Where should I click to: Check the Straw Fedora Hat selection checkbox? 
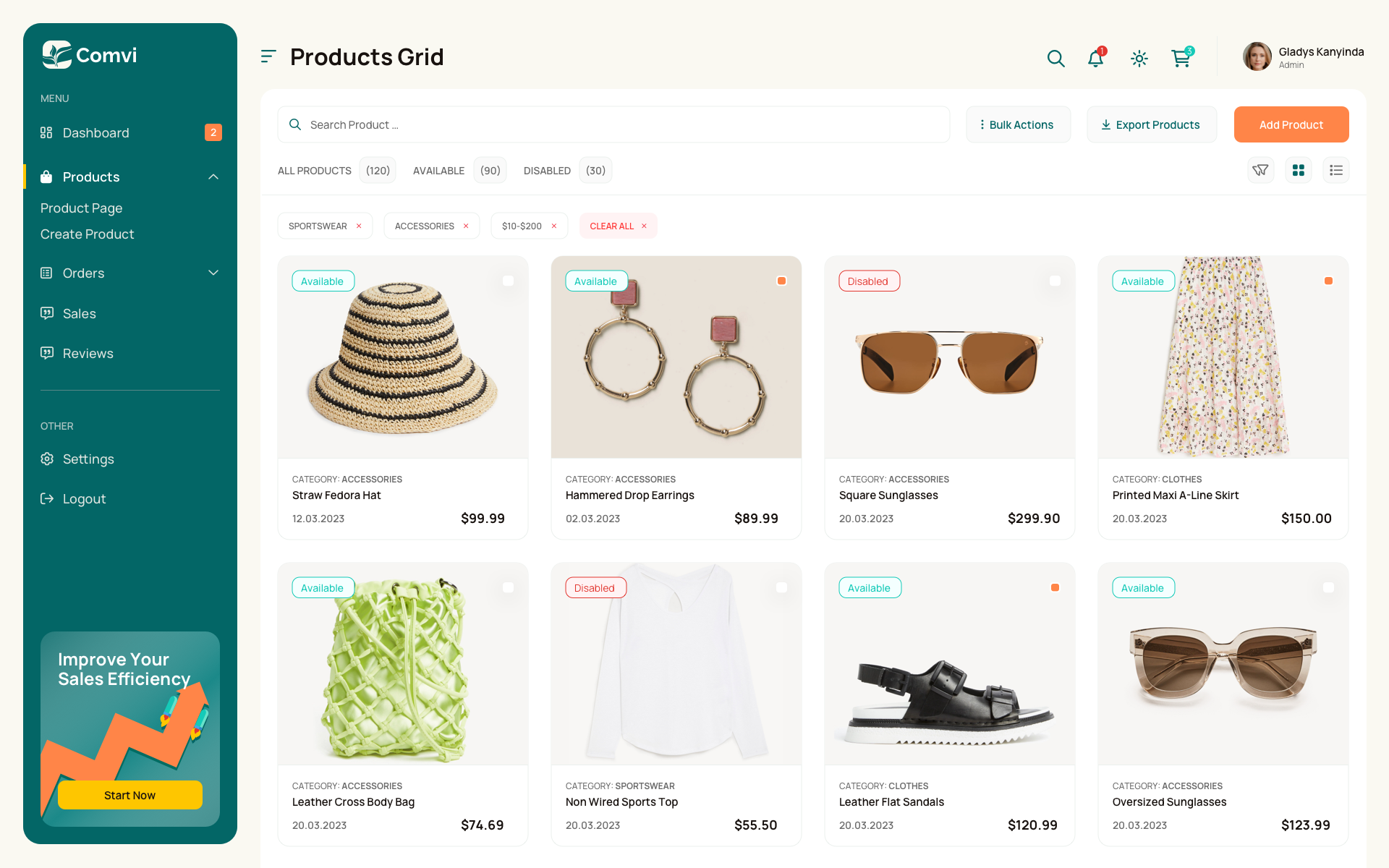[509, 282]
